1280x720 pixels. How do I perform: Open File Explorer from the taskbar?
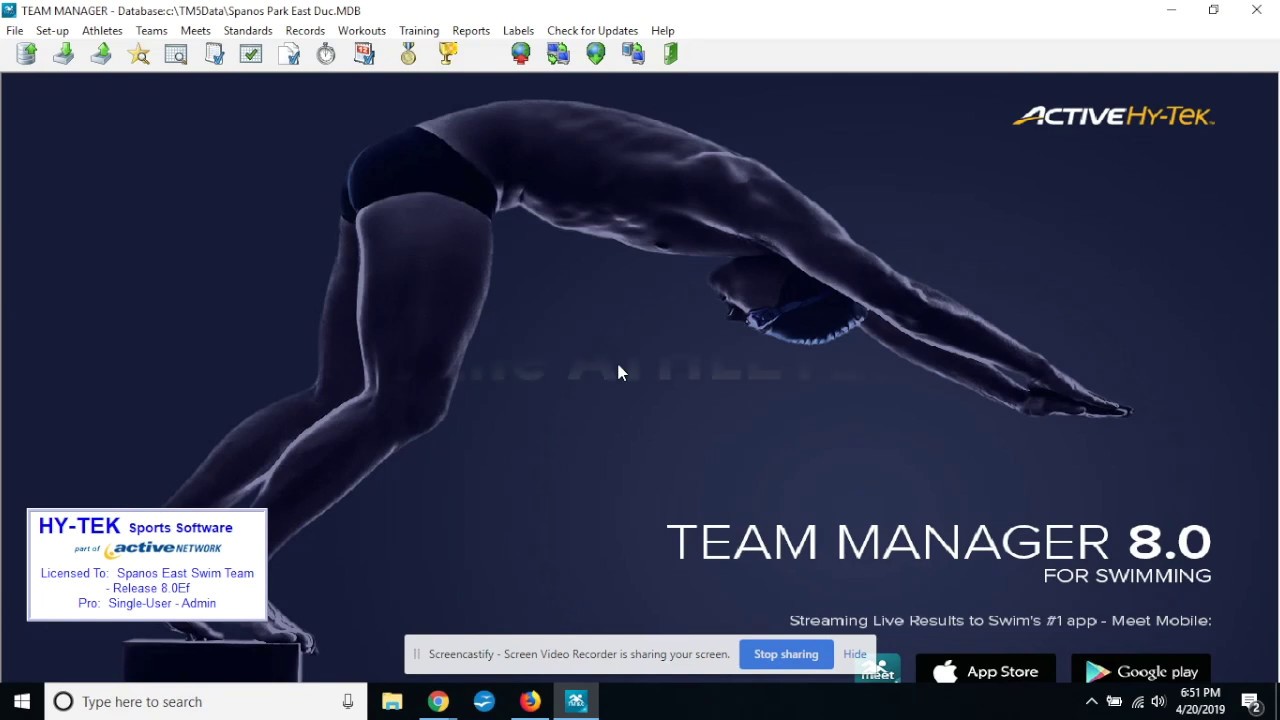coord(392,702)
